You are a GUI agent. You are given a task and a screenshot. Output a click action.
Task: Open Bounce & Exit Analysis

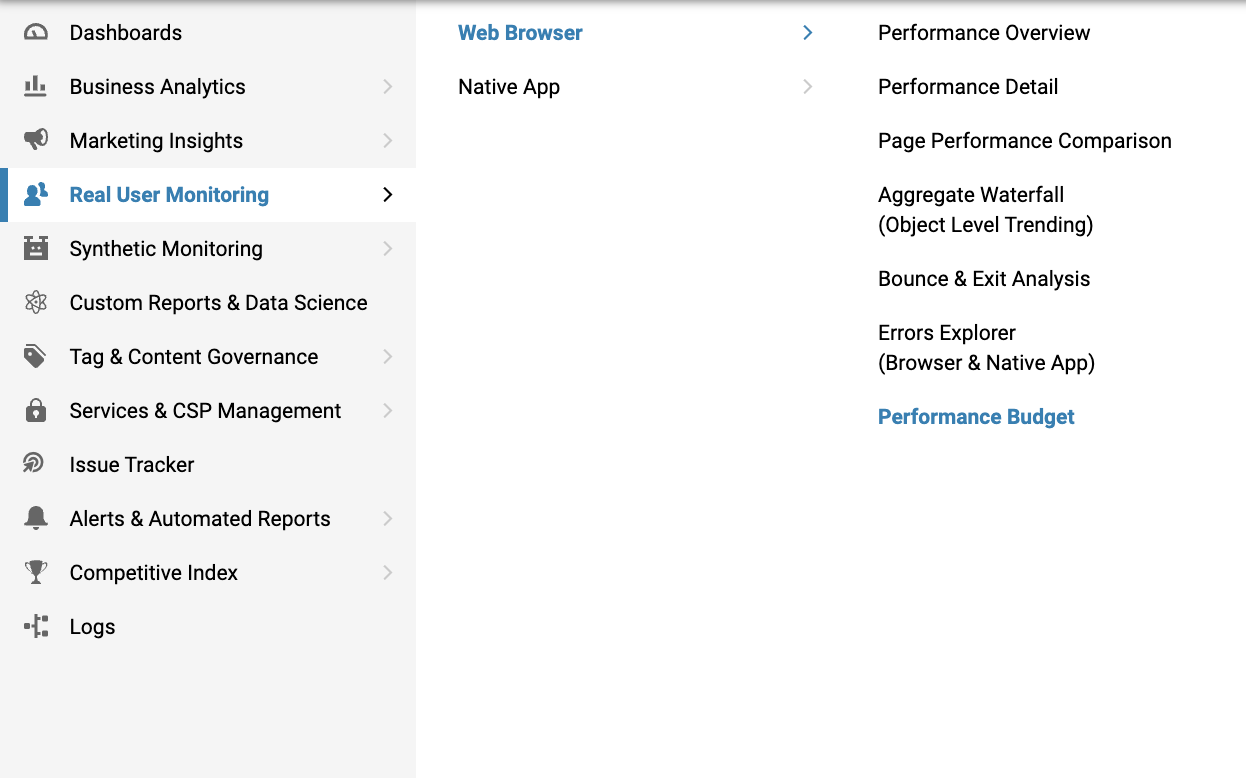pyautogui.click(x=984, y=279)
